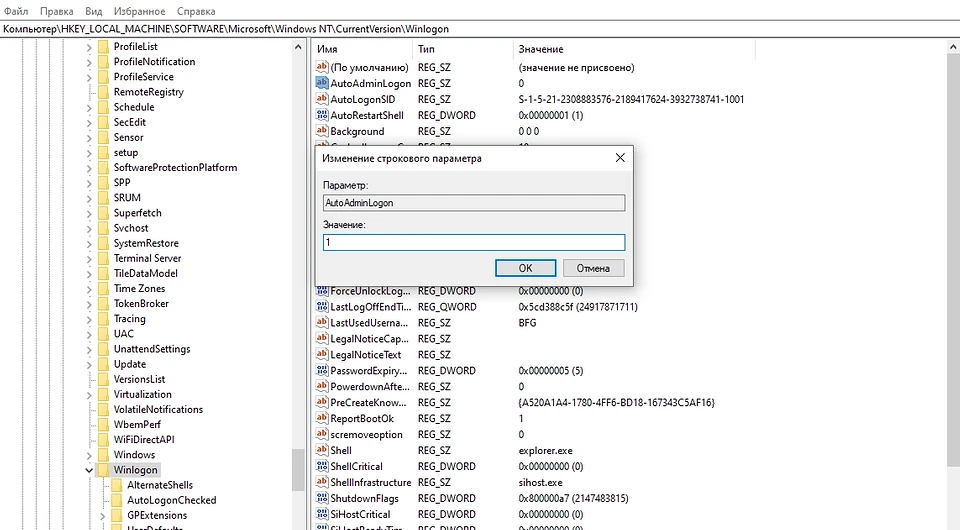Screen dimensions: 960x530
Task: Select the AutoRestartShell DWORD value icon
Action: (322, 115)
